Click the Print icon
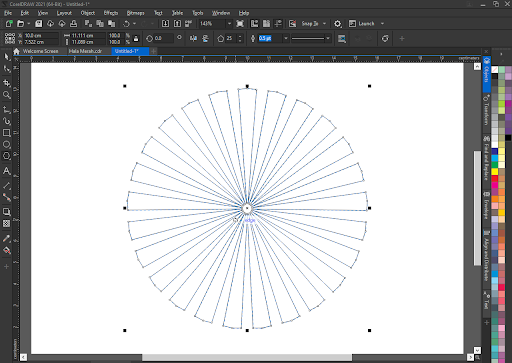Viewport: 512px width, 363px height. click(x=74, y=24)
